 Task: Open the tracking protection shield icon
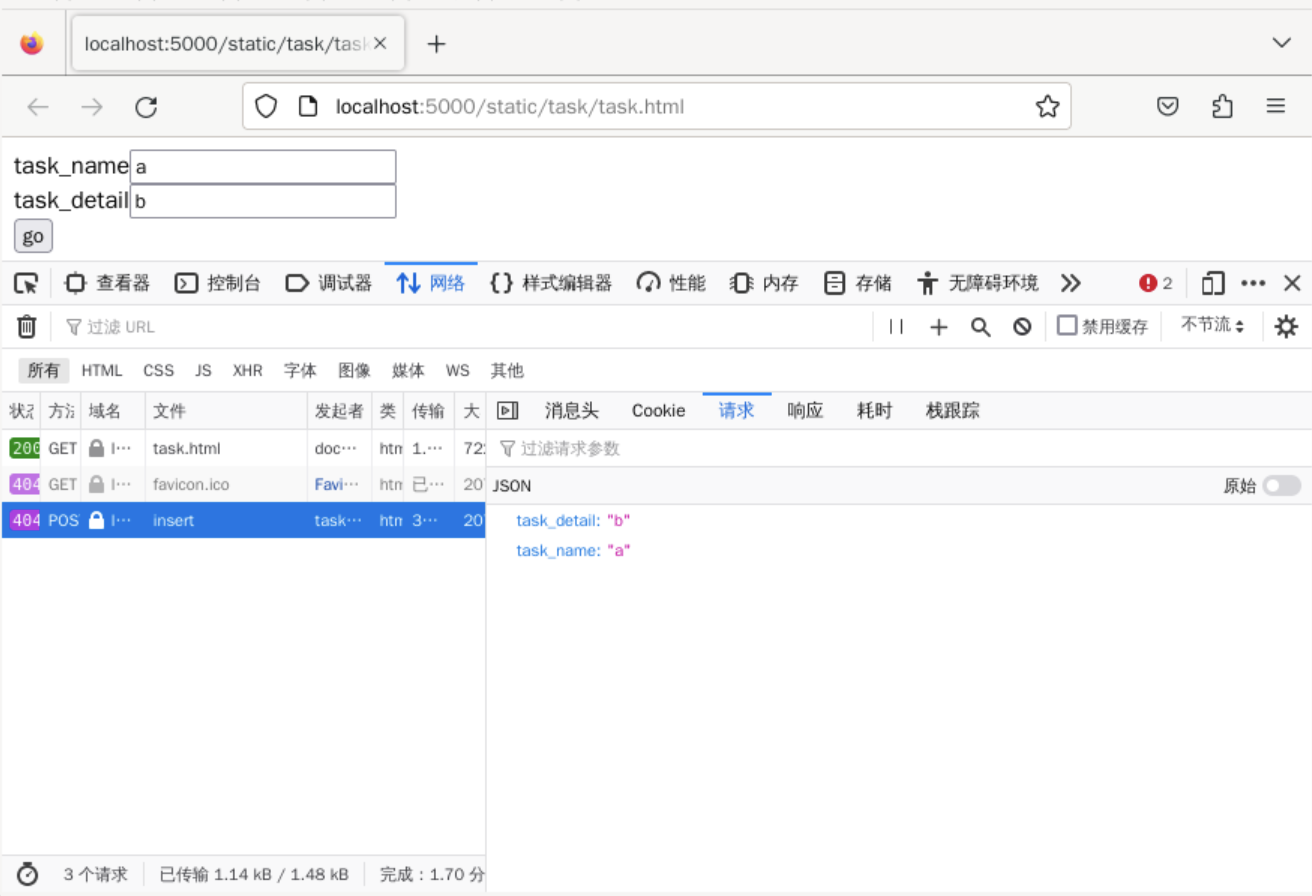(266, 107)
